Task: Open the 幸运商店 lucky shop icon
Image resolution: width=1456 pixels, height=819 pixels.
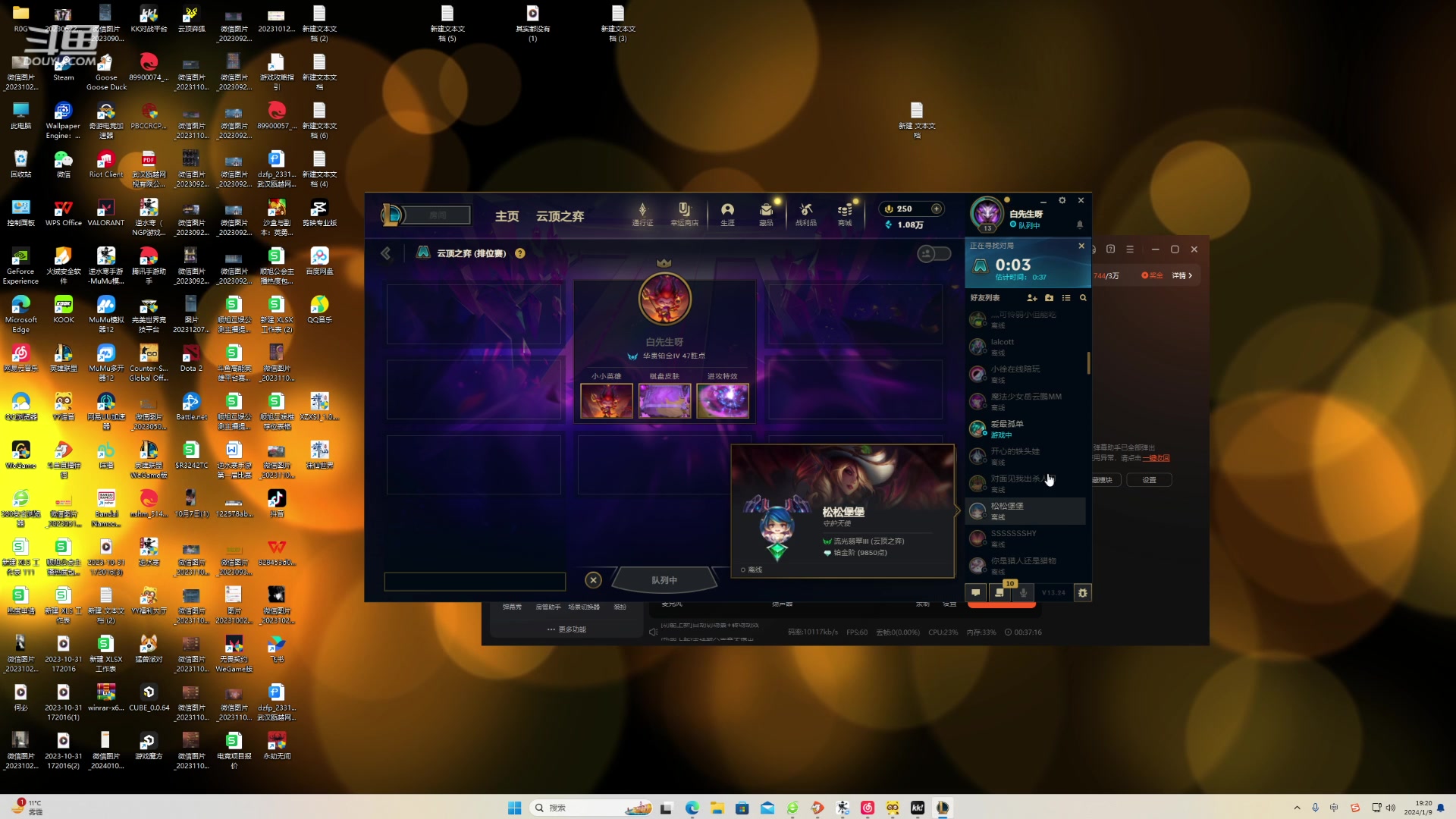Action: click(684, 215)
